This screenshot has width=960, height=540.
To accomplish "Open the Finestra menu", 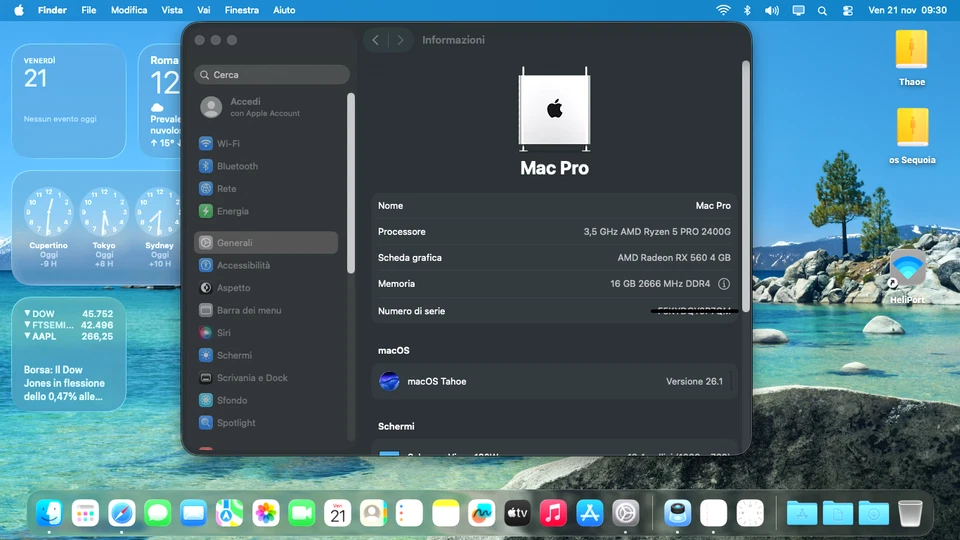I will click(241, 10).
